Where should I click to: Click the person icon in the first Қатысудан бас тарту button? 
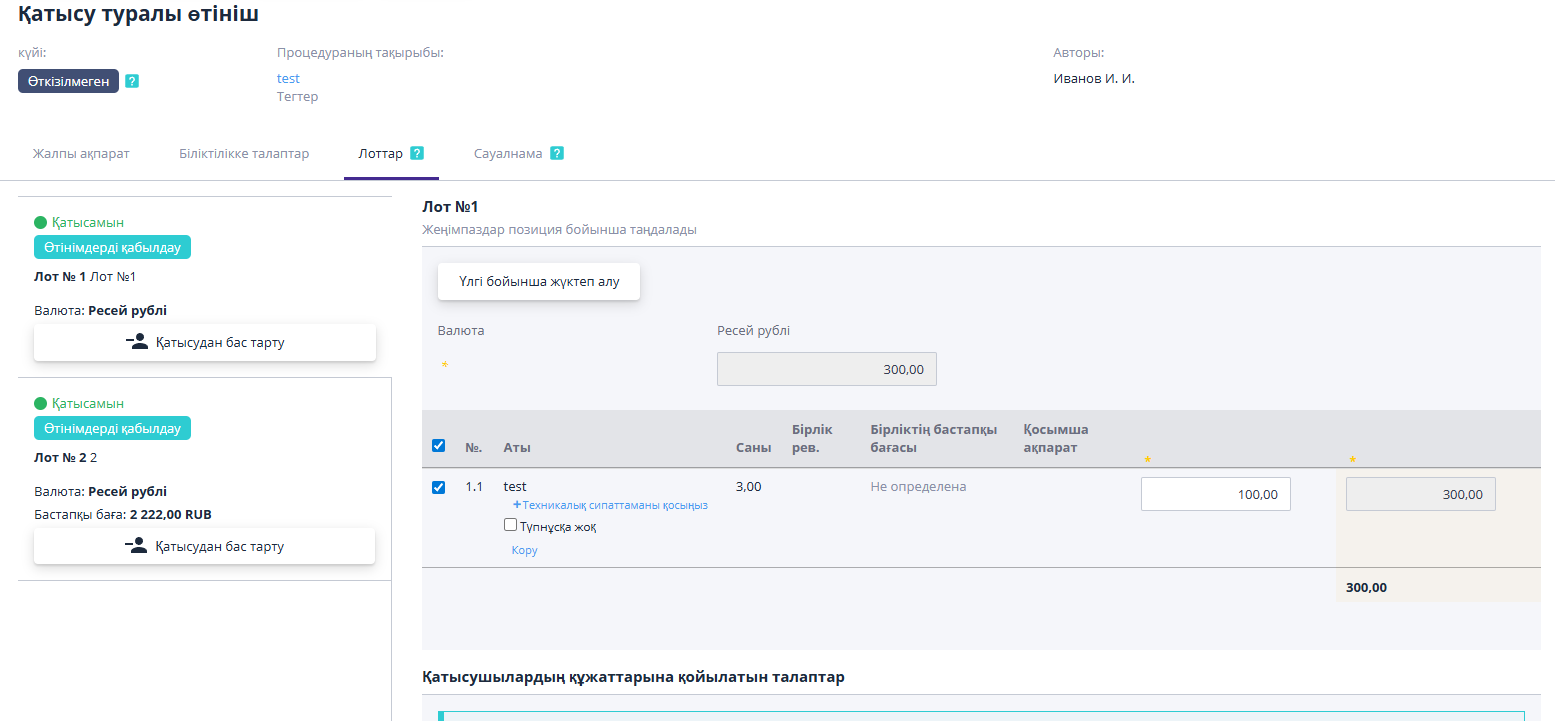(137, 342)
